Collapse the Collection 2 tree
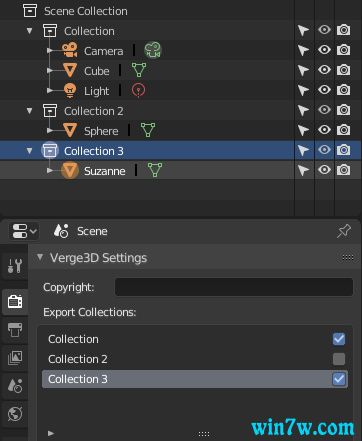Viewport: 362px width, 441px height. [x=30, y=111]
